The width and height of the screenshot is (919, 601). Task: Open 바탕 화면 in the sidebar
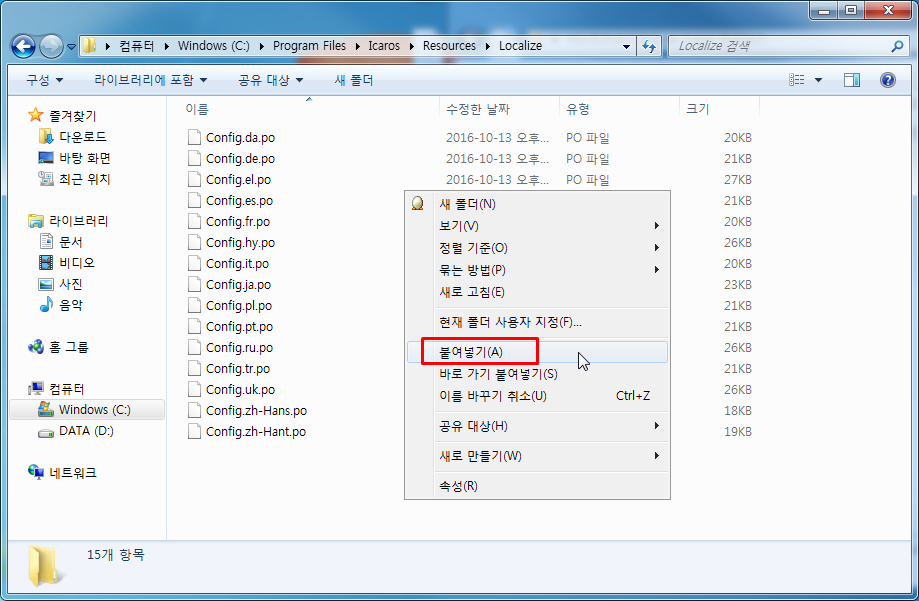click(74, 158)
